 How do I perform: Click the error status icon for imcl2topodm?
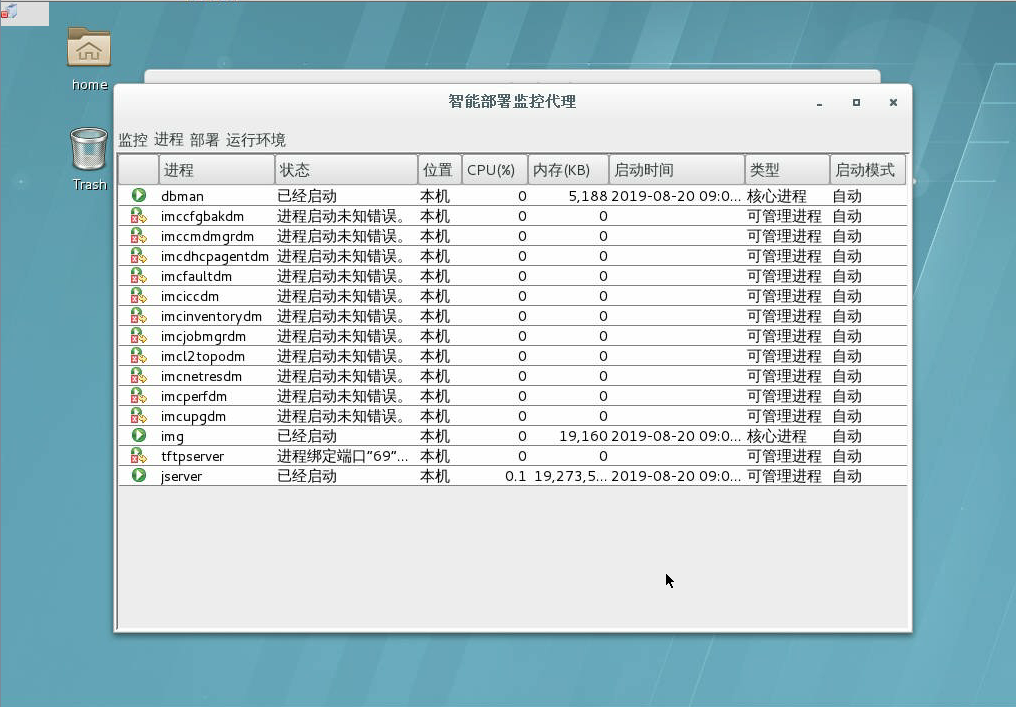139,356
